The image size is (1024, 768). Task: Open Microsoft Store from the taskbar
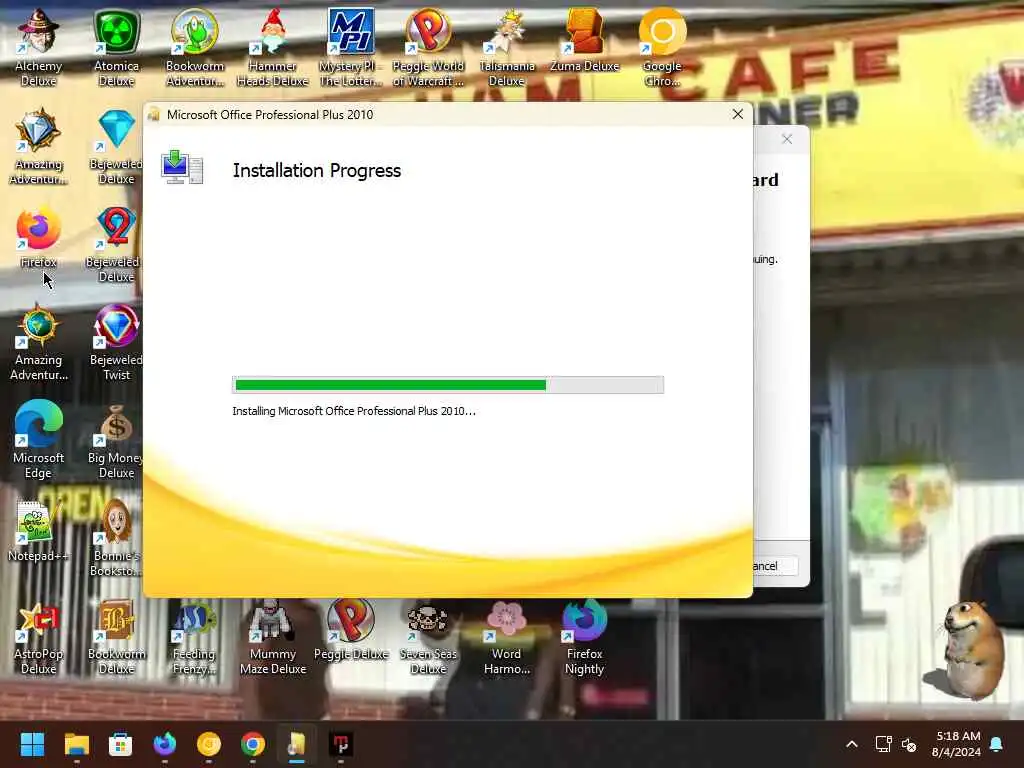click(x=120, y=744)
